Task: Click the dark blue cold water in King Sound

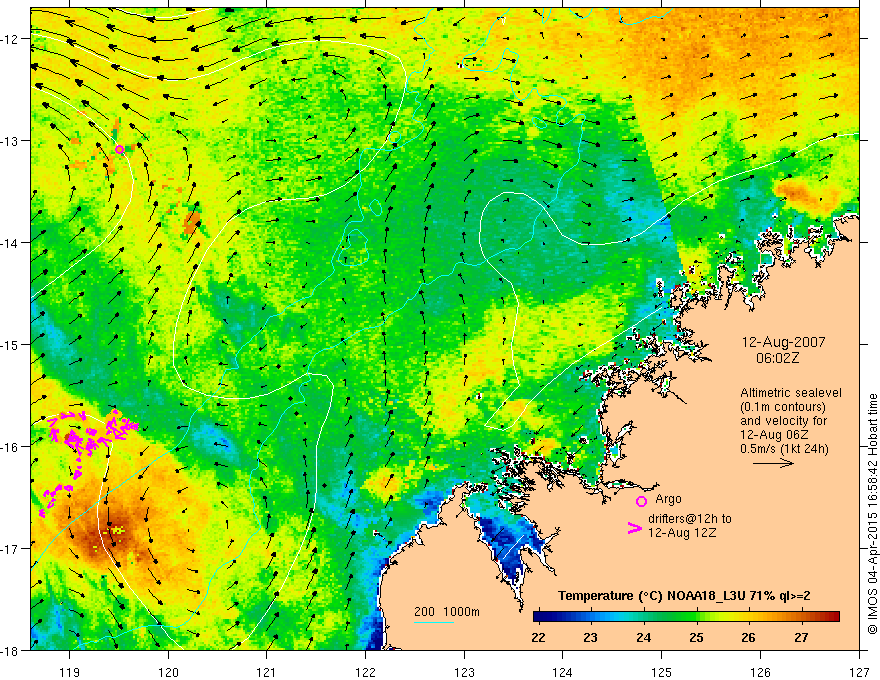Action: coord(510,544)
